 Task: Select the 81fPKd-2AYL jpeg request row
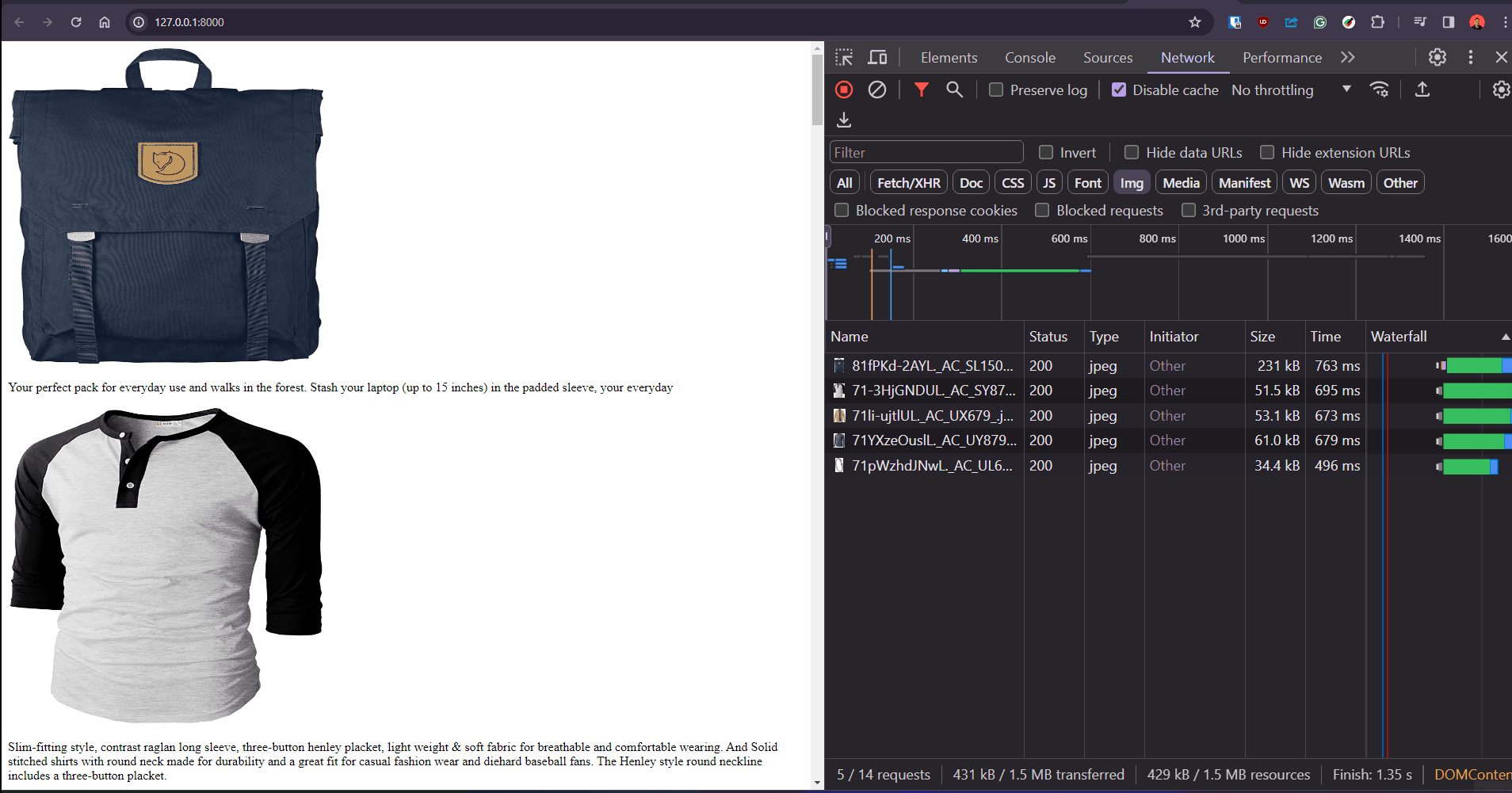(x=932, y=366)
